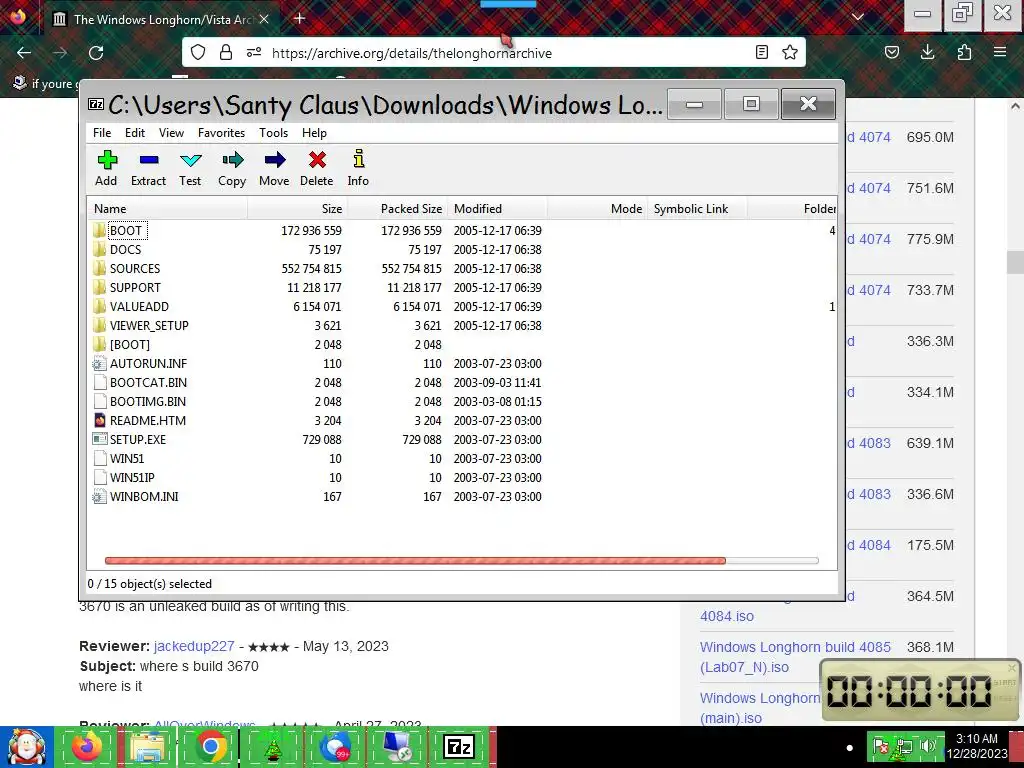Toggle reader view in the address bar

[761, 53]
